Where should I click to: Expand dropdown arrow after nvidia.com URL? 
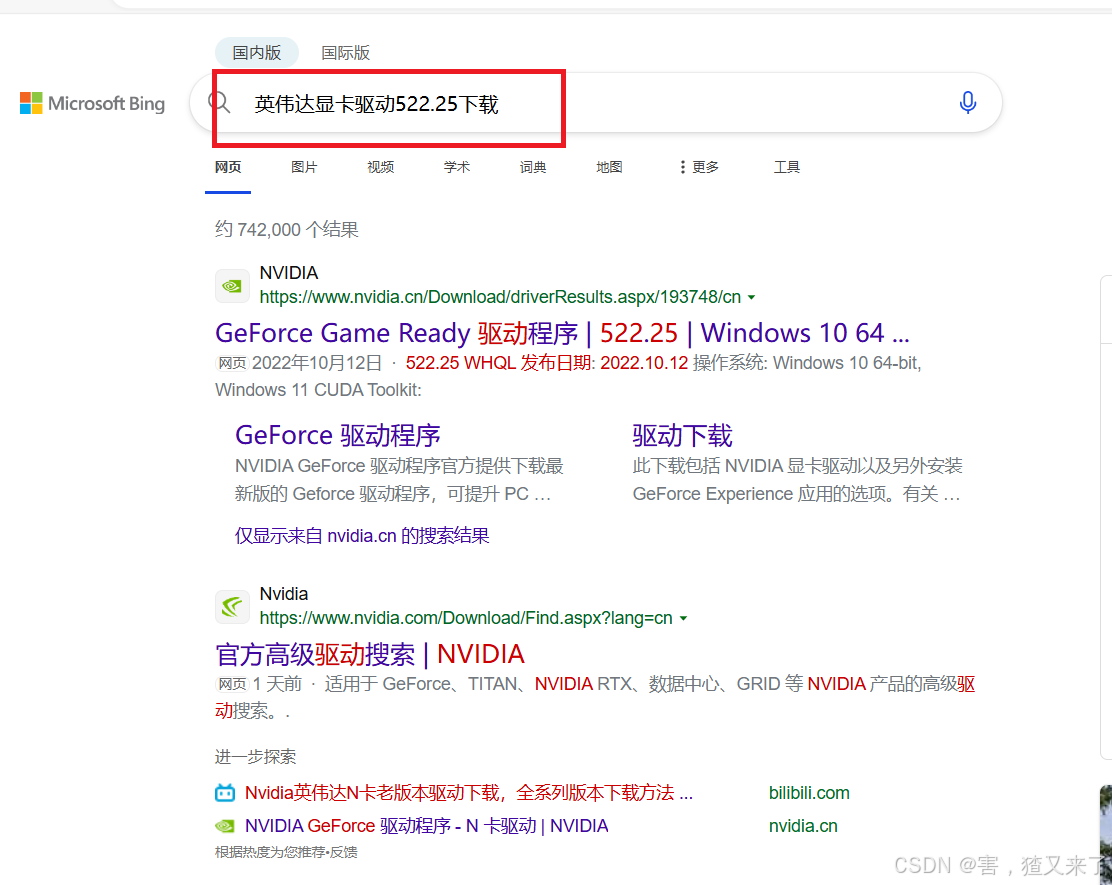coord(684,619)
